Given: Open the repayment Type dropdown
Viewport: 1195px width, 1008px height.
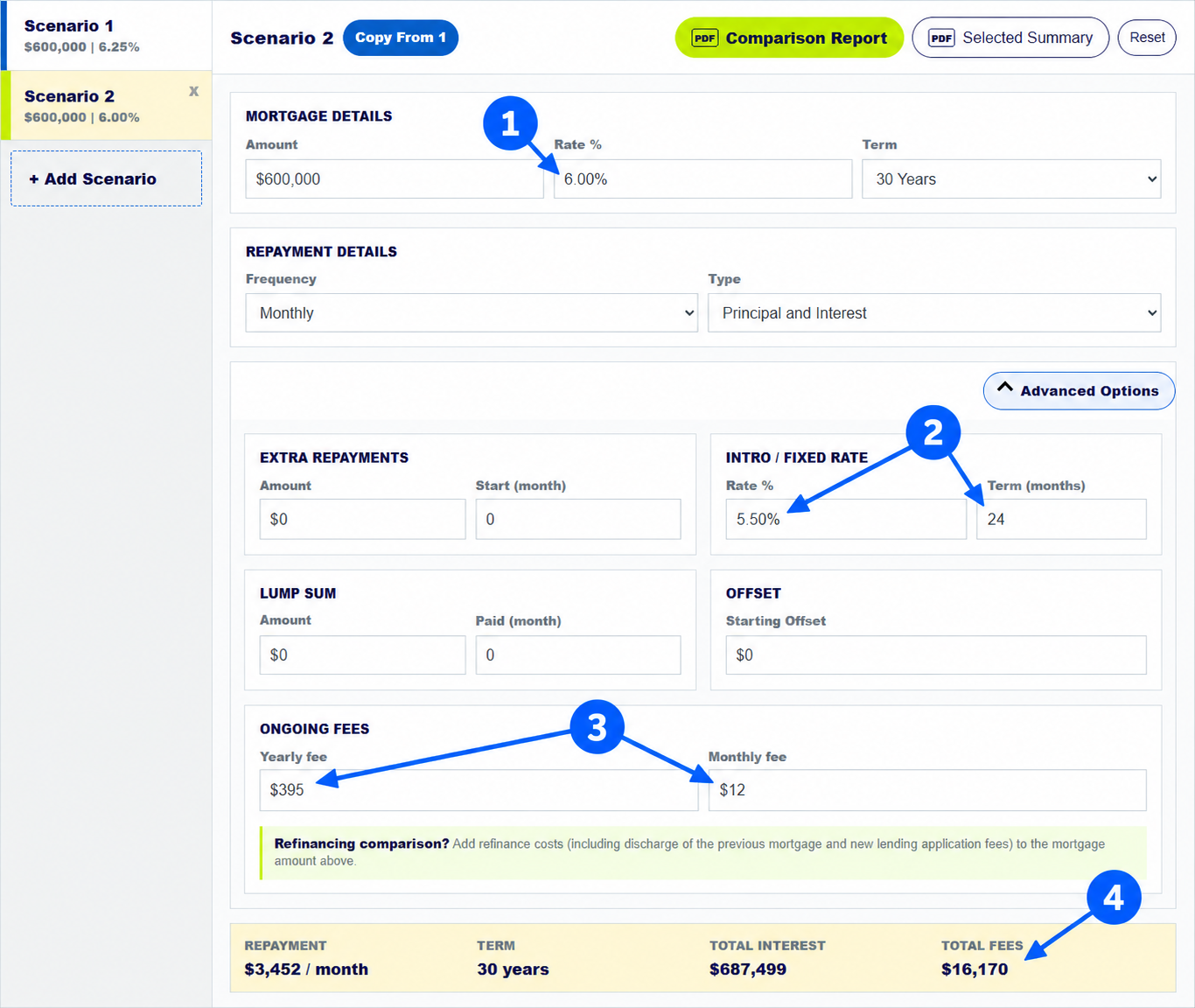Looking at the screenshot, I should [x=934, y=313].
